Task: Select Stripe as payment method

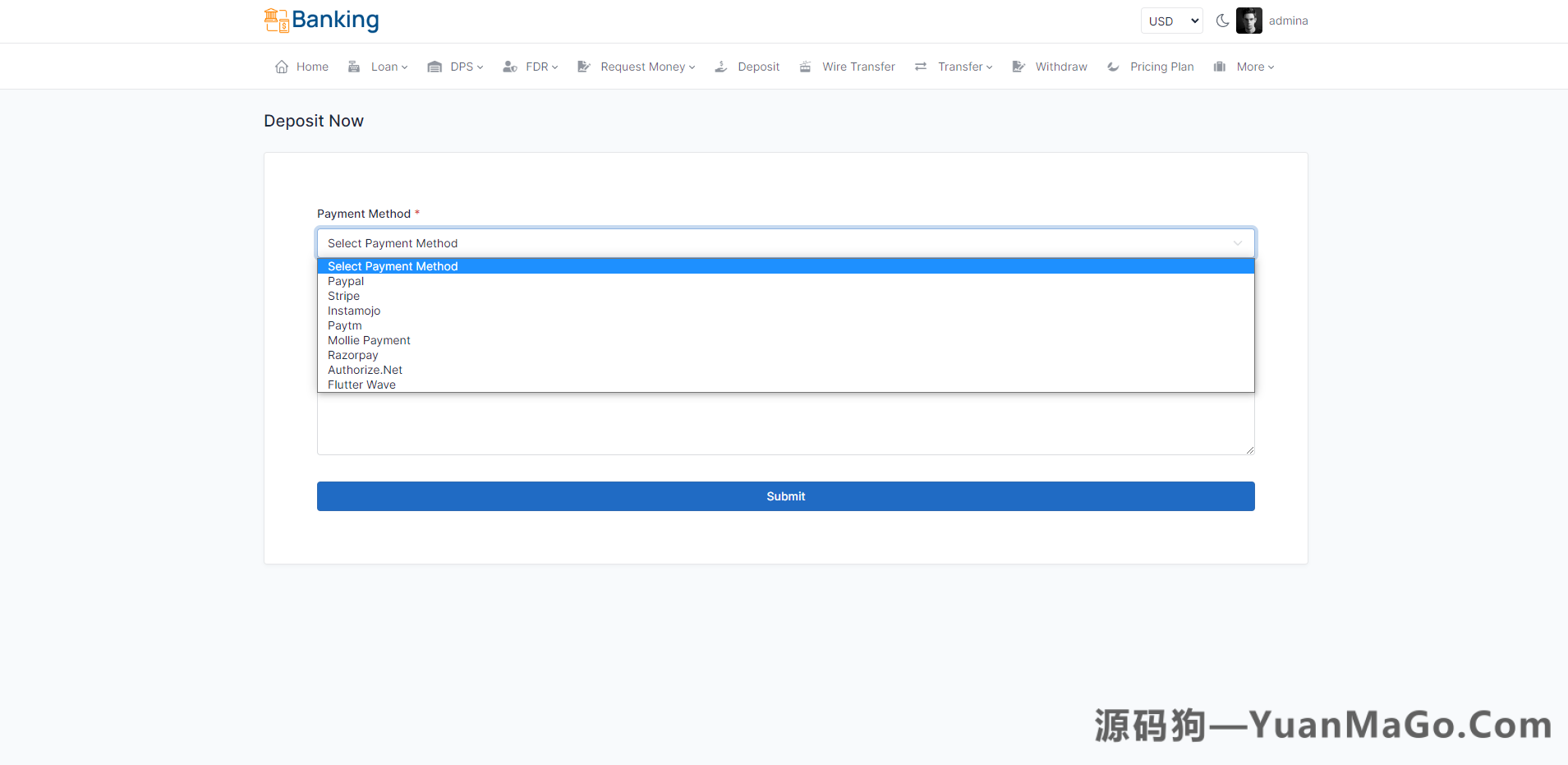Action: 343,296
